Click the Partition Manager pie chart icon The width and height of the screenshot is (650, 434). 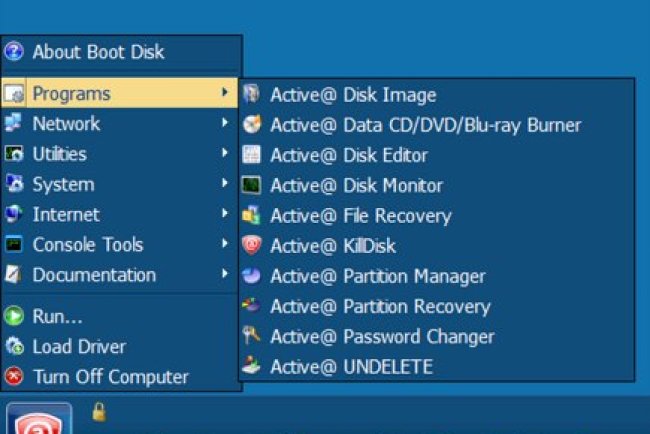[252, 276]
